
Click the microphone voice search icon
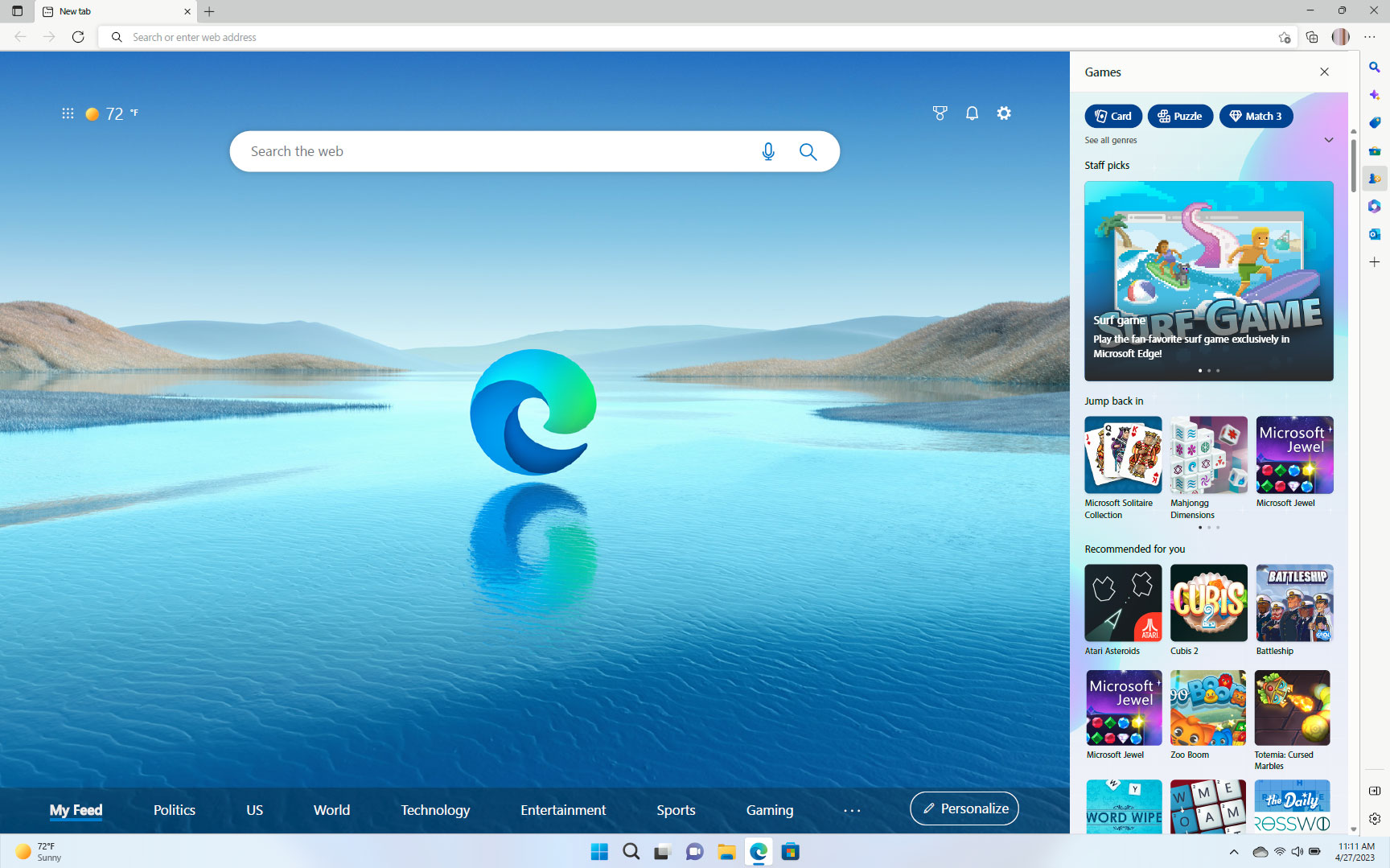click(768, 151)
